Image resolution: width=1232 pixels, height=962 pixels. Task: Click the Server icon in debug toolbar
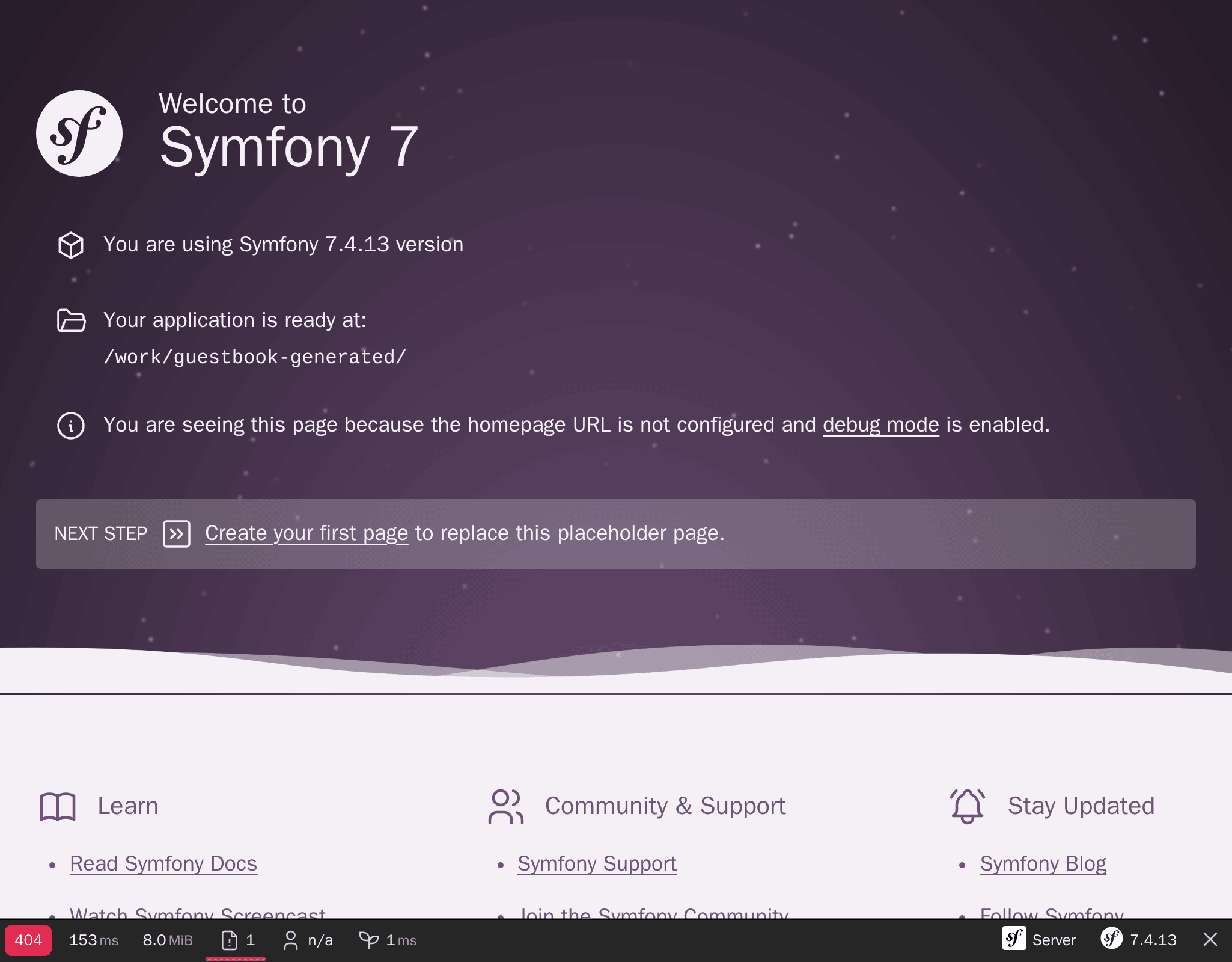(1014, 939)
